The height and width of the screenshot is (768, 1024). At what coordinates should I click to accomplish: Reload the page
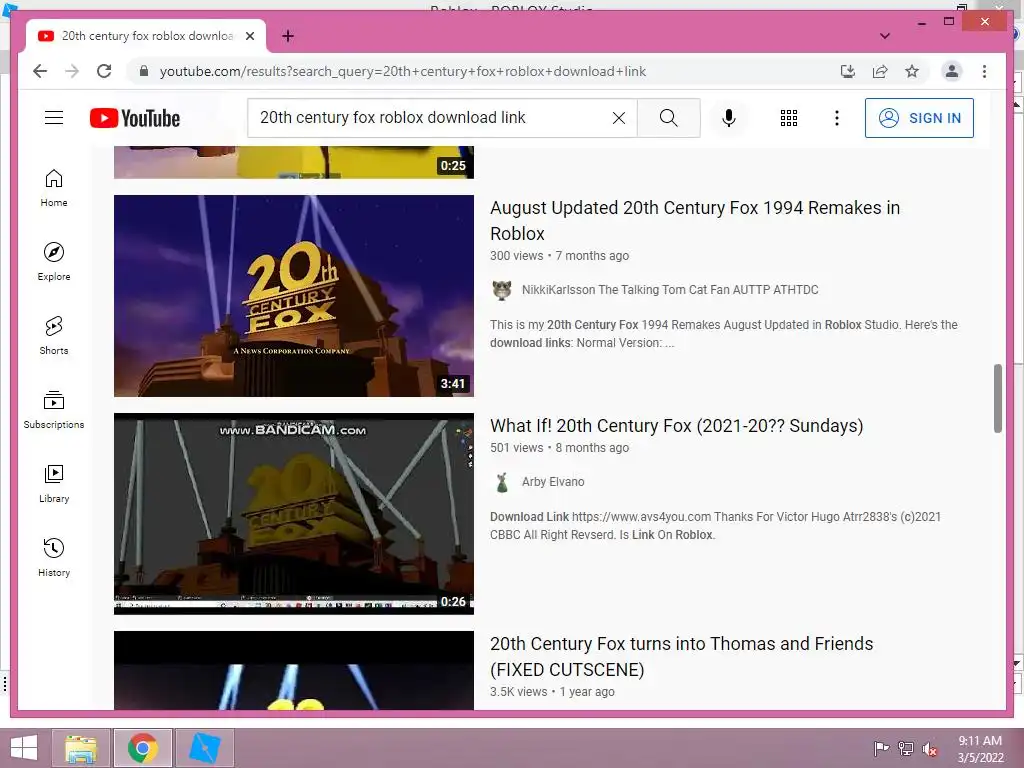pyautogui.click(x=104, y=71)
